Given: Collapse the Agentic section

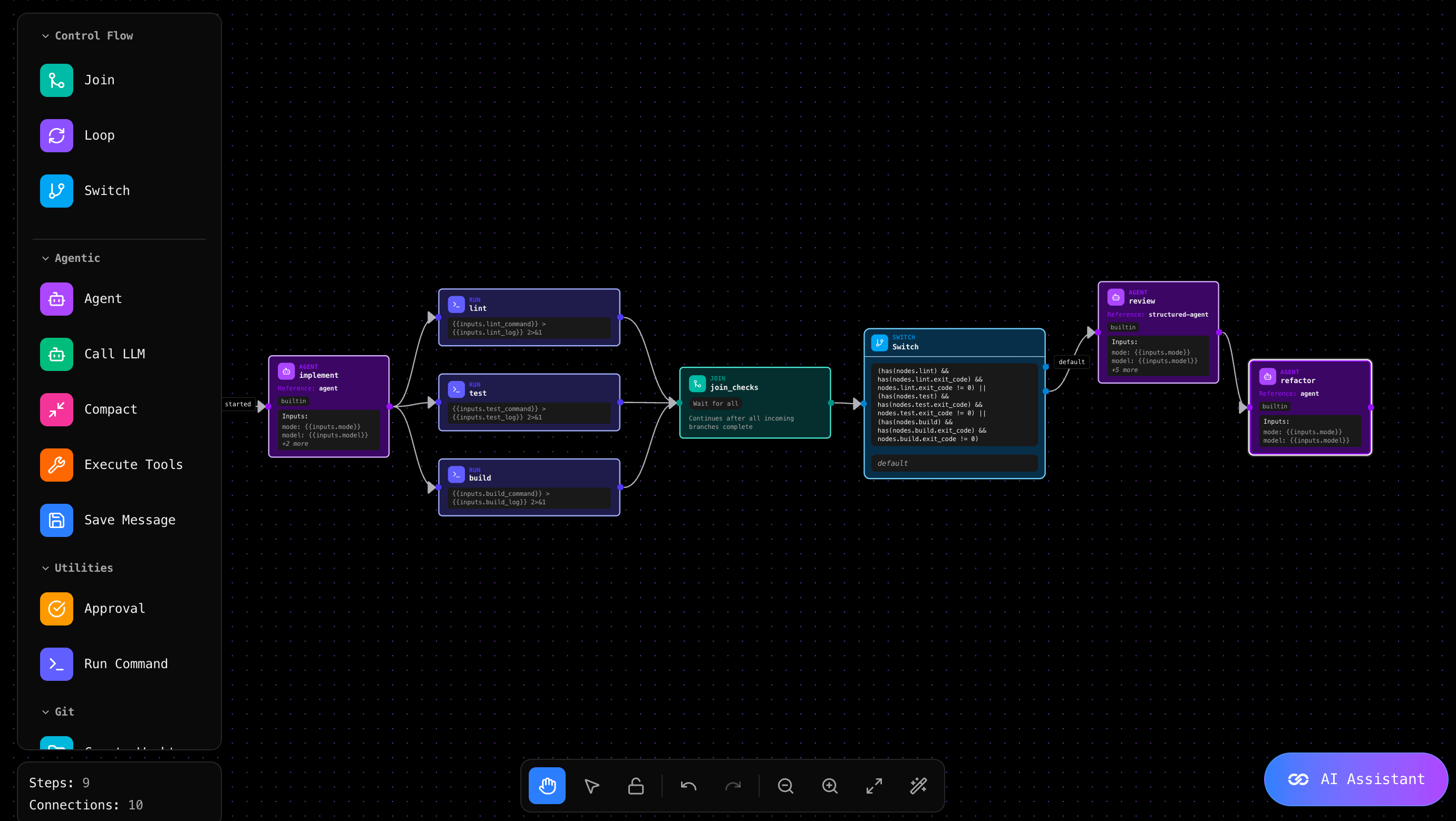Looking at the screenshot, I should coord(71,258).
